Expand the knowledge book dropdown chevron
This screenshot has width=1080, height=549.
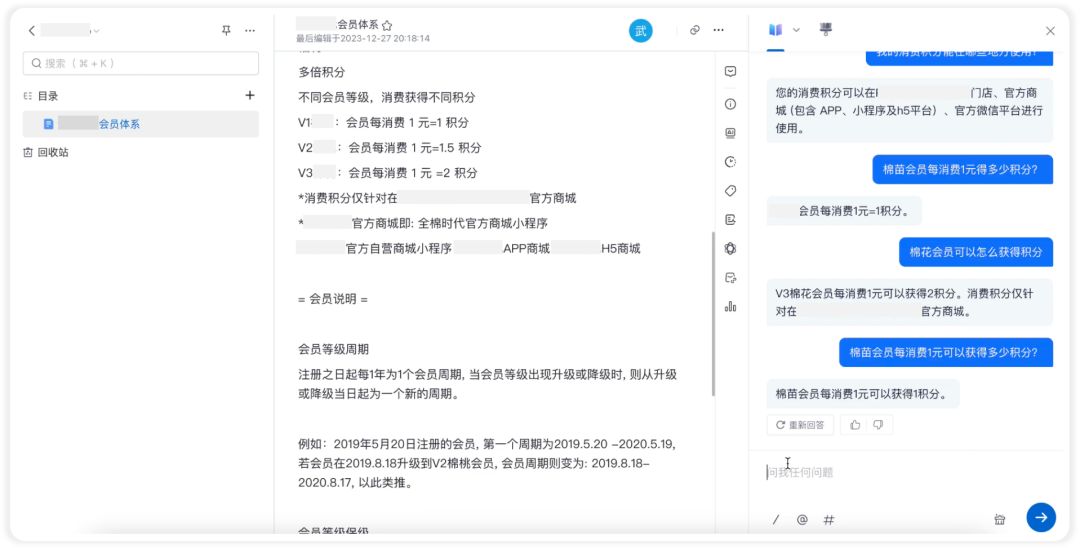pos(796,30)
